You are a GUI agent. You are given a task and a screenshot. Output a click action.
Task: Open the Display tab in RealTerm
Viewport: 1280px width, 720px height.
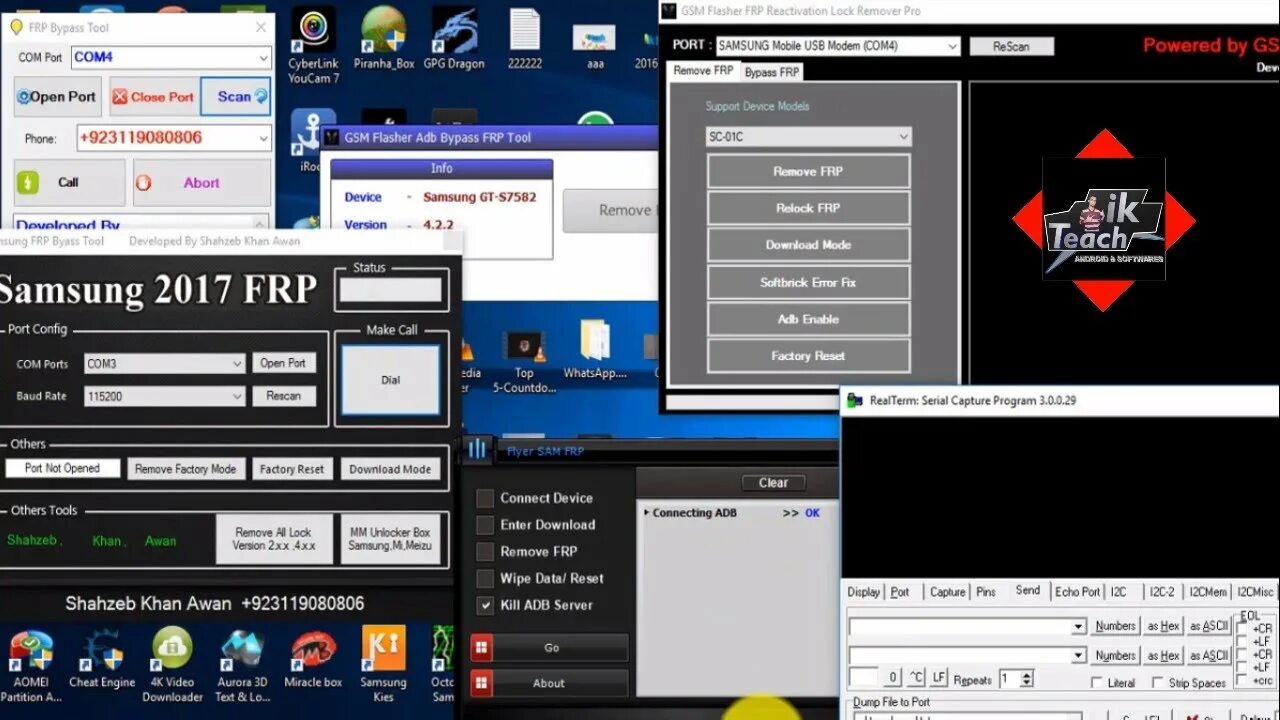(864, 592)
